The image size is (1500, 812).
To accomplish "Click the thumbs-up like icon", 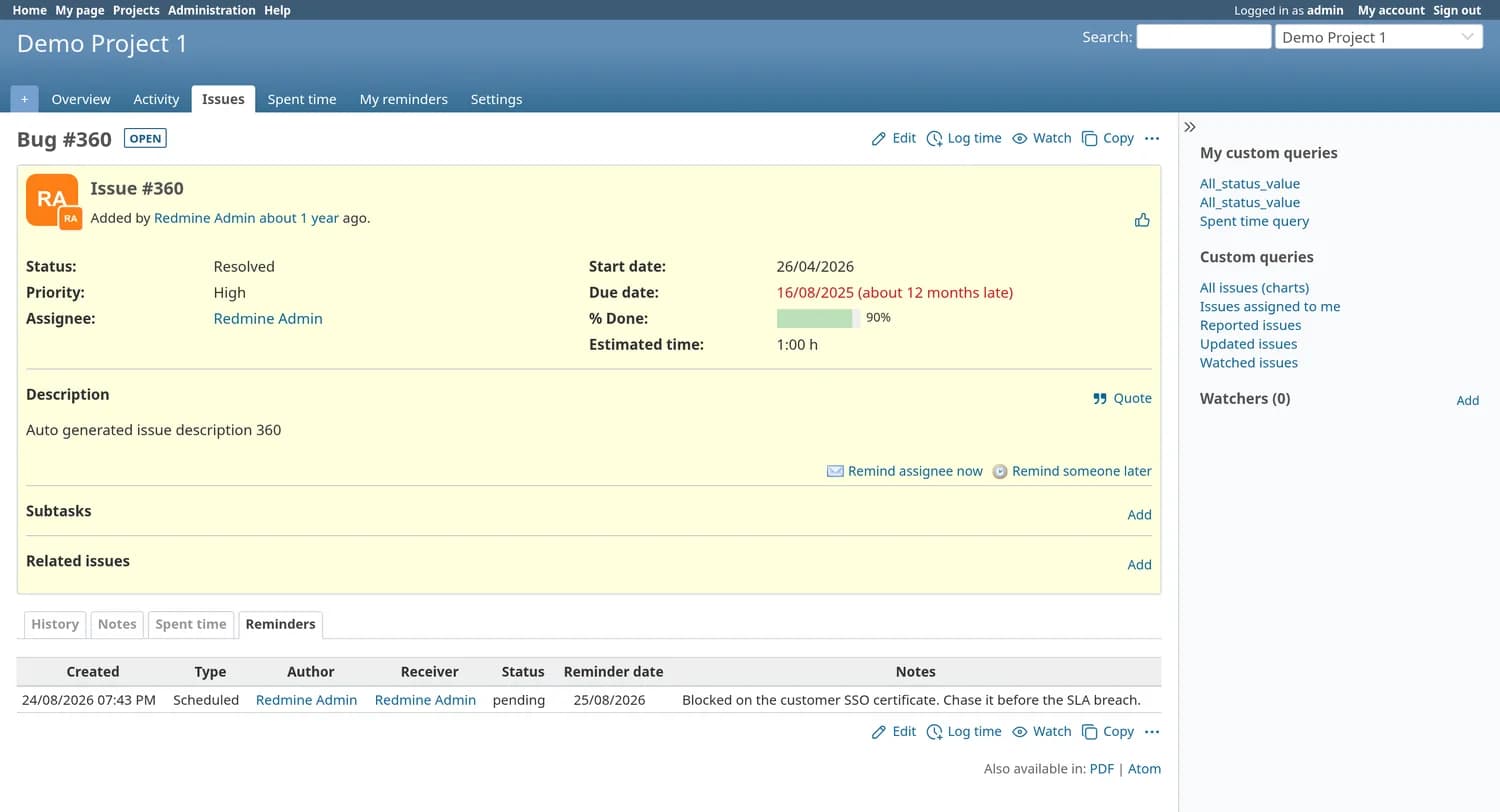I will [x=1142, y=220].
